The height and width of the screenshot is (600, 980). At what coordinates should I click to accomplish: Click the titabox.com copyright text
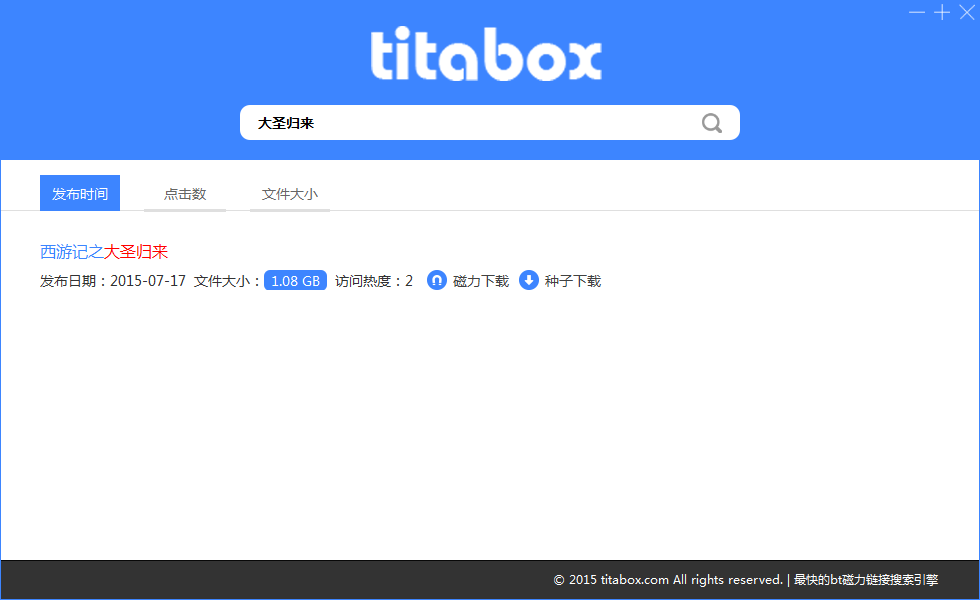click(x=668, y=580)
